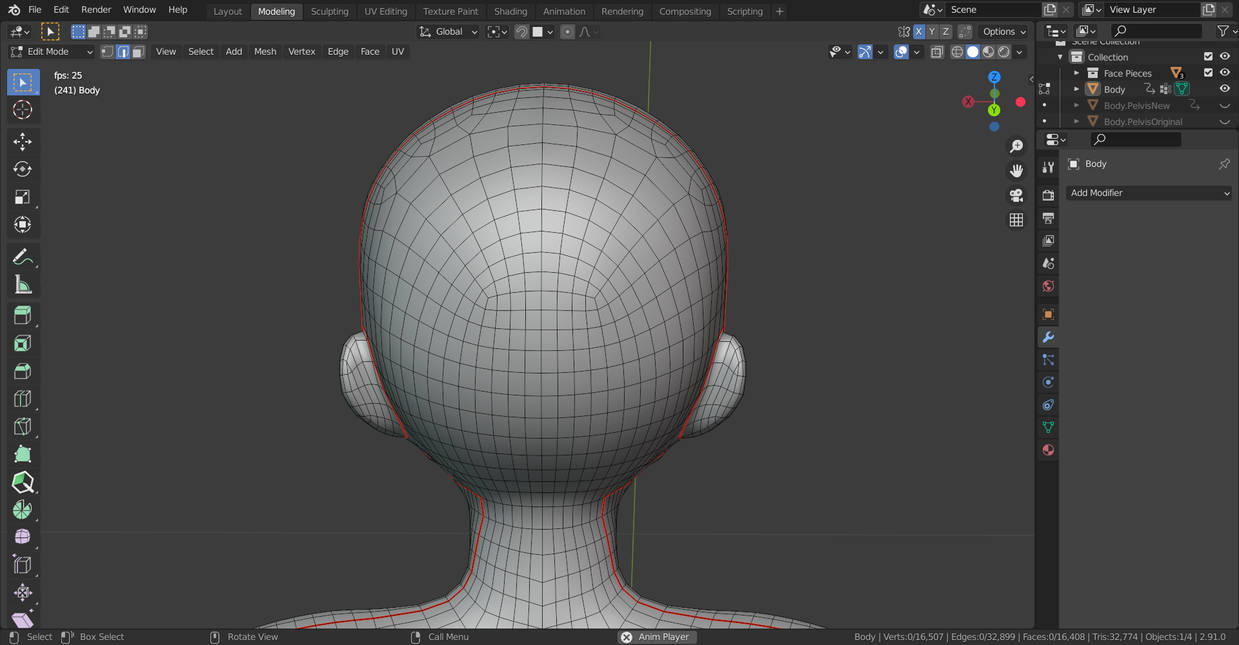The height and width of the screenshot is (645, 1239).
Task: Click the outliner search field
Action: pos(1155,32)
